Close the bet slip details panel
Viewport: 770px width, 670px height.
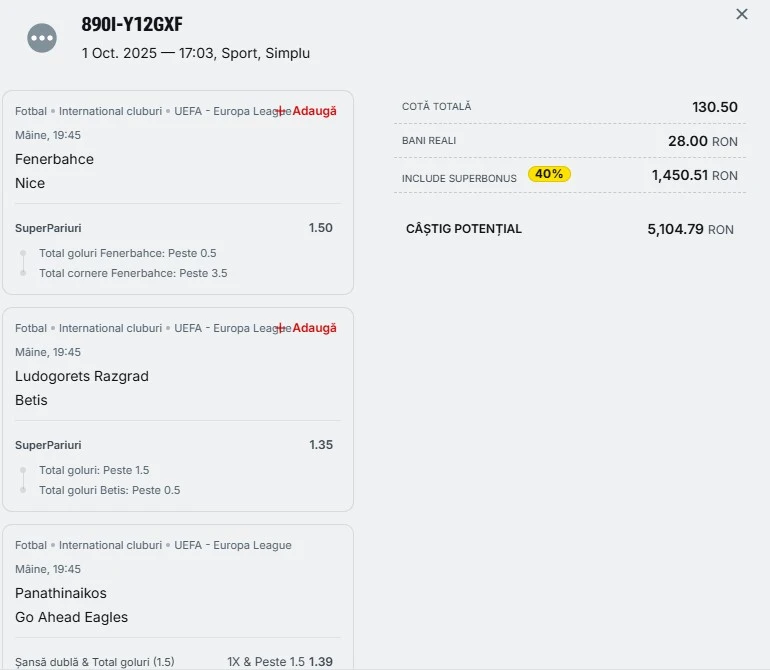741,14
